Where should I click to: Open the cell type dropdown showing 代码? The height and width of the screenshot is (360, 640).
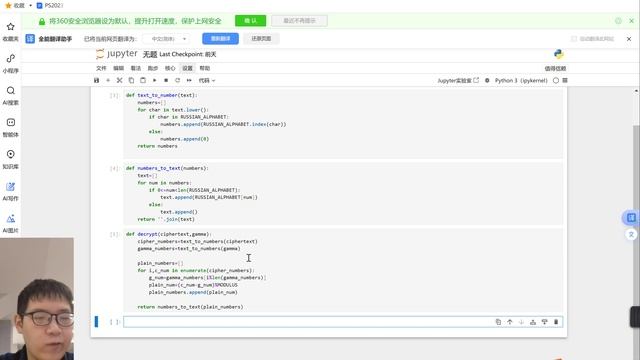tap(207, 80)
